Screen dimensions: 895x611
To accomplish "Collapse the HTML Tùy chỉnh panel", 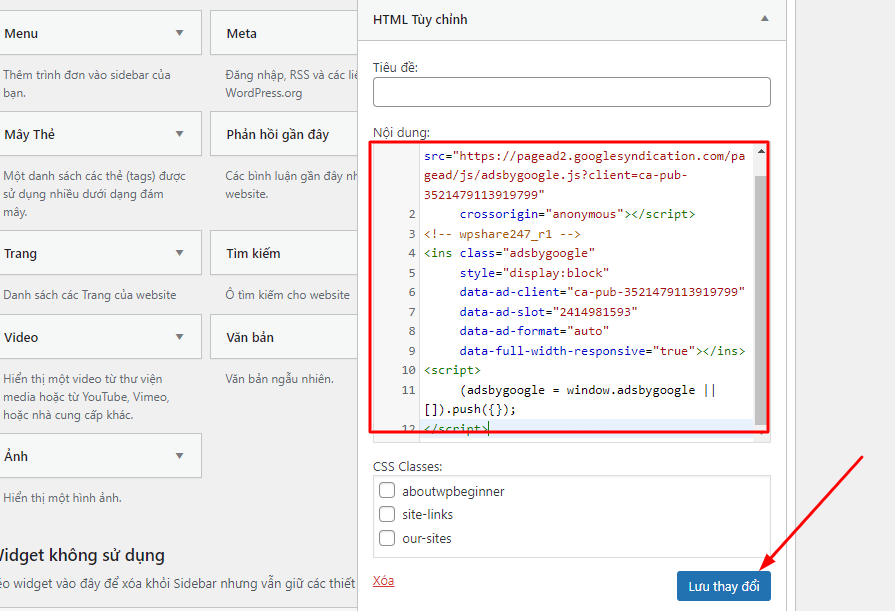I will pos(764,19).
